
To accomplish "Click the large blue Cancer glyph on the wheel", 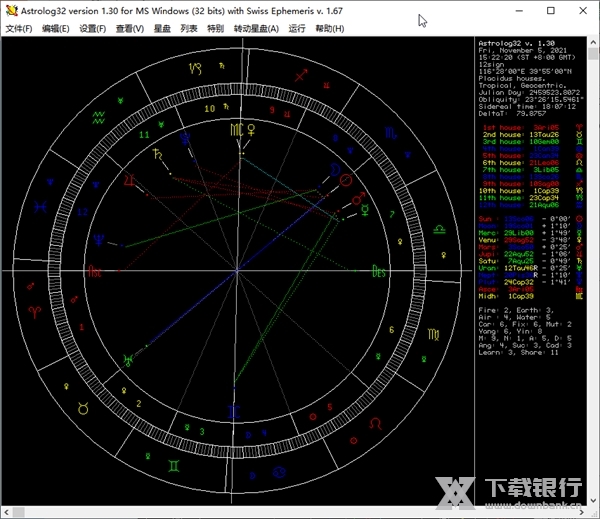I will tap(279, 472).
